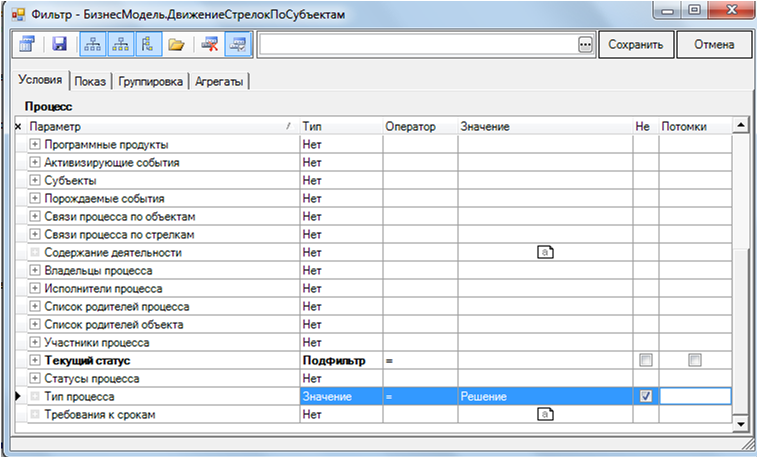Switch to the Показ tab
This screenshot has height=458, width=759.
[x=89, y=81]
